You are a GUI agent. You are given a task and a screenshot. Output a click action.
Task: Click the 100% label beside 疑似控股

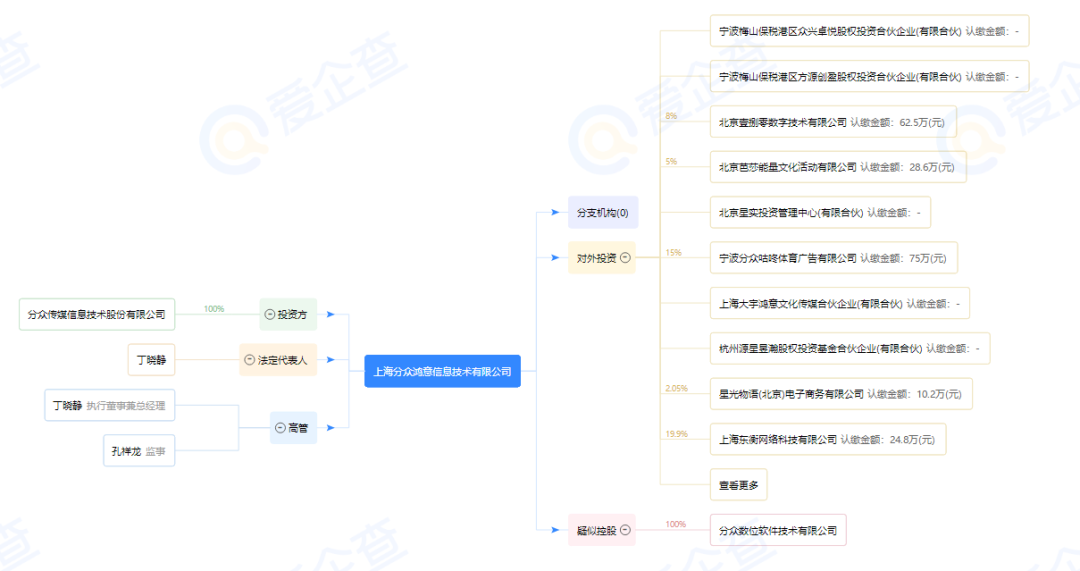point(676,524)
